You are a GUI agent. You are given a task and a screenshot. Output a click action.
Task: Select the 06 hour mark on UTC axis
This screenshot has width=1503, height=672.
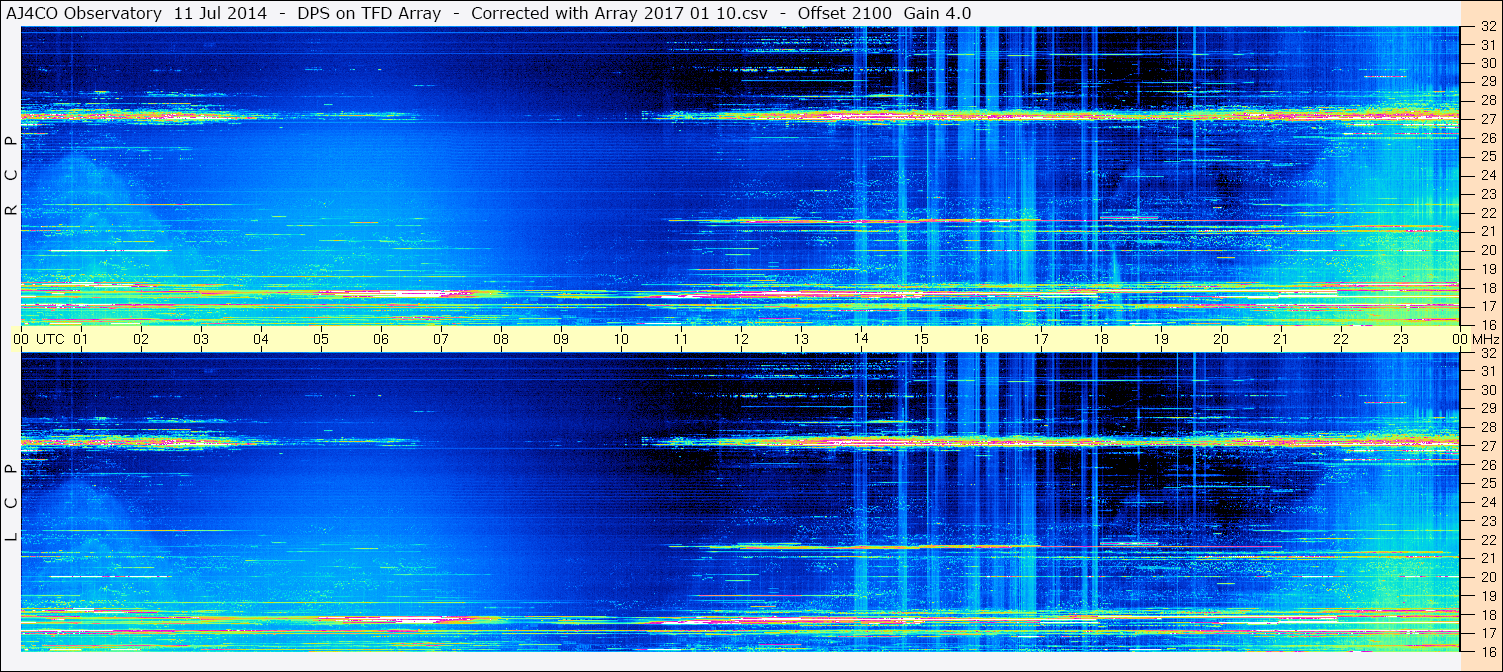pos(381,339)
